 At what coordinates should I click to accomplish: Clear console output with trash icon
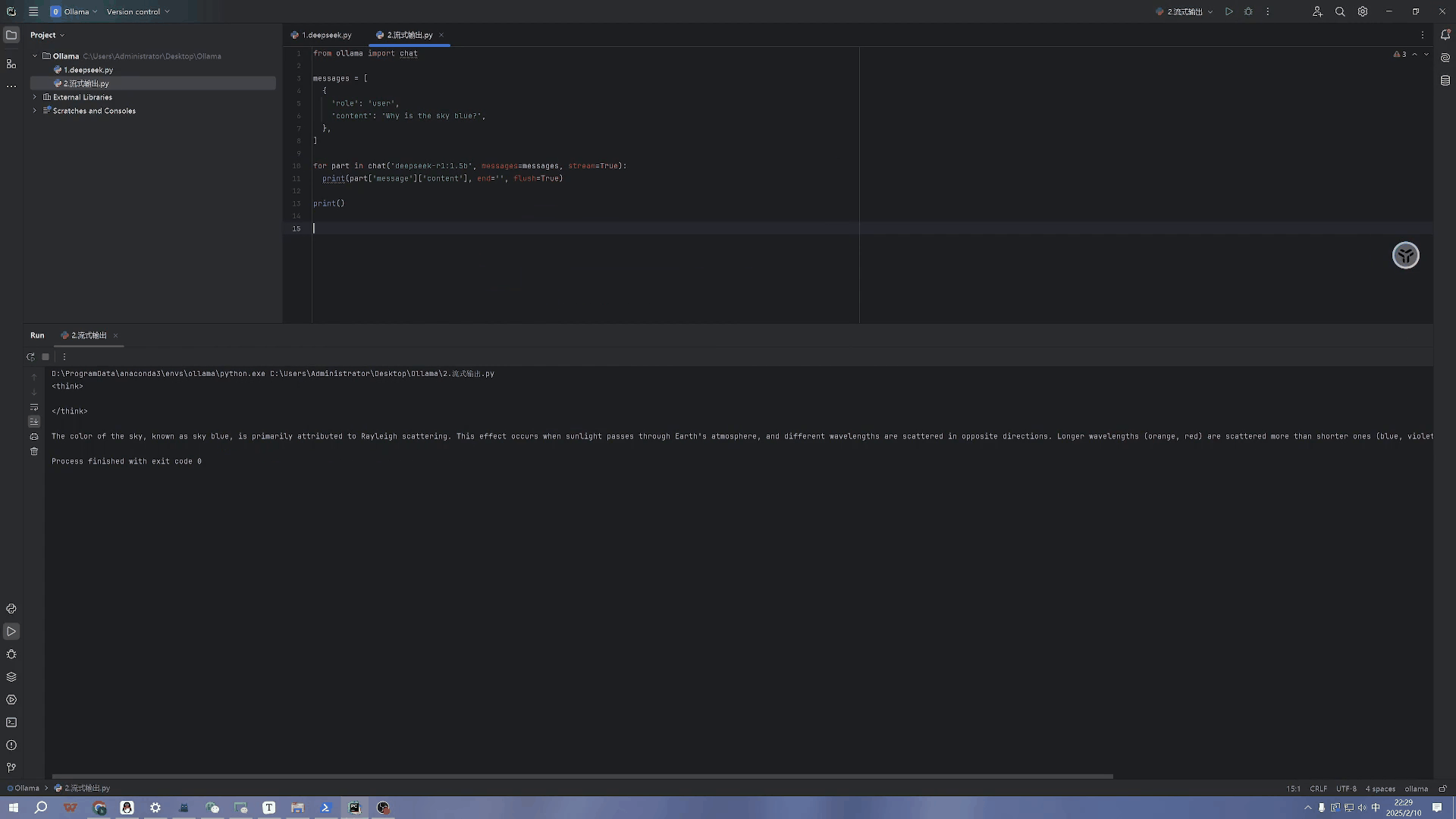coord(34,451)
